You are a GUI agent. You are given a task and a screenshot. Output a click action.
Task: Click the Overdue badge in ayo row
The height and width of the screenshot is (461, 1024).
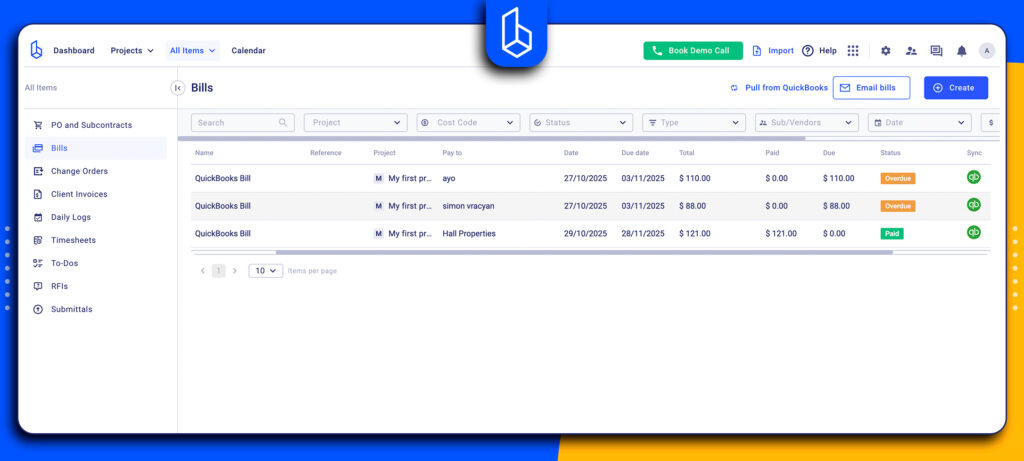tap(897, 178)
